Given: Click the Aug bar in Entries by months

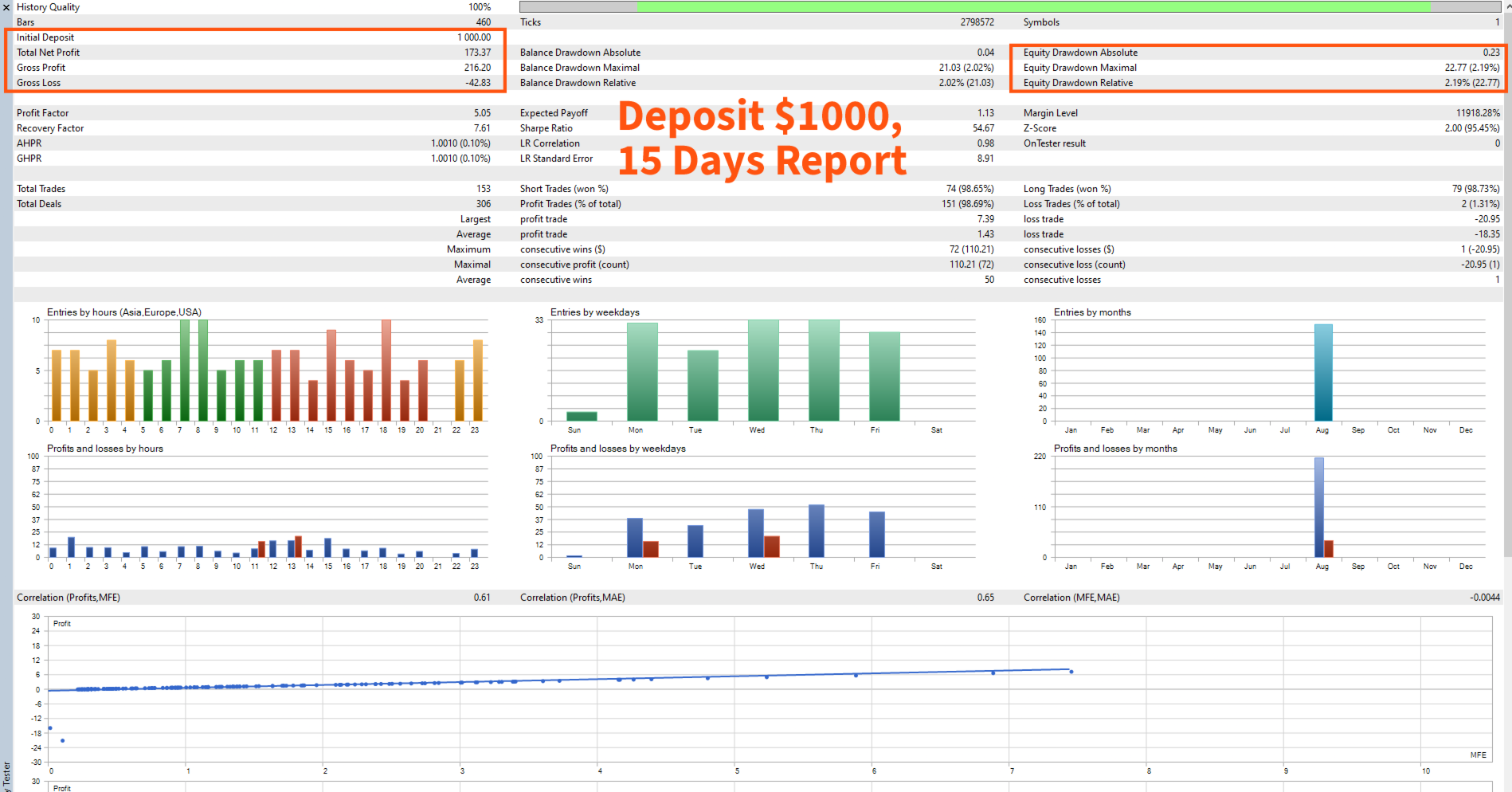Looking at the screenshot, I should [1323, 372].
